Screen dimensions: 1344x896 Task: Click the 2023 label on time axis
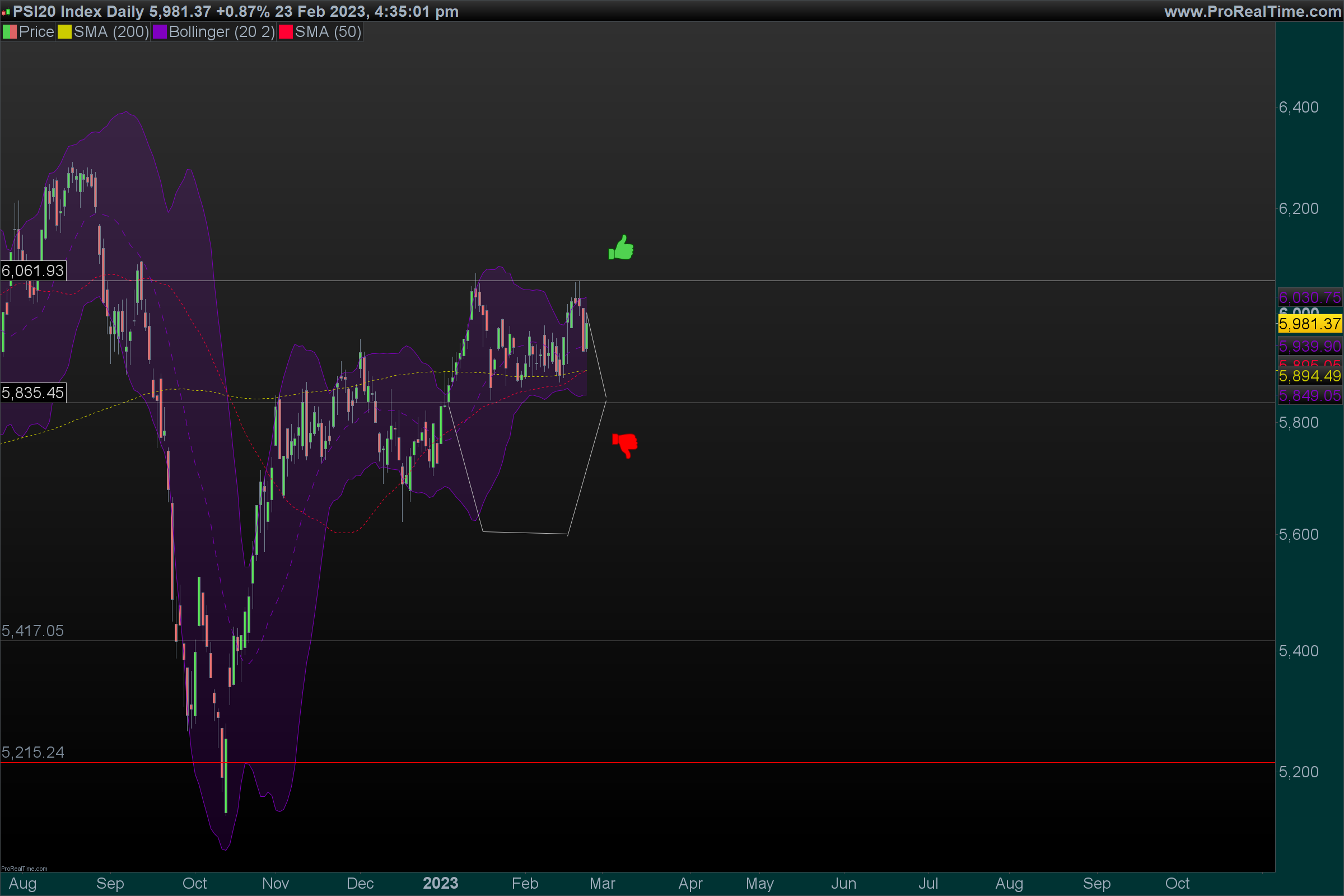click(x=441, y=884)
